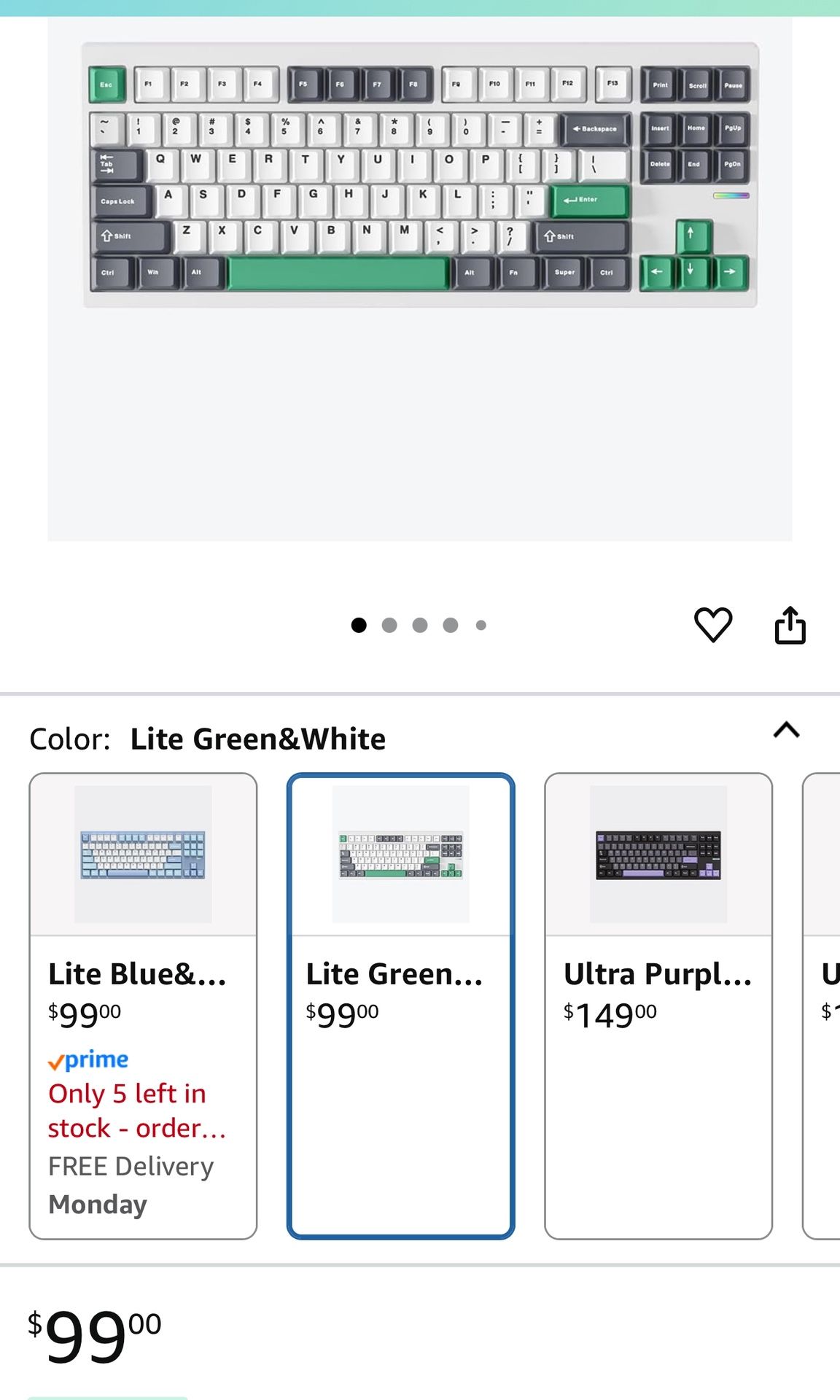Collapse the Color options chevron
Viewport: 840px width, 1400px height.
[786, 730]
